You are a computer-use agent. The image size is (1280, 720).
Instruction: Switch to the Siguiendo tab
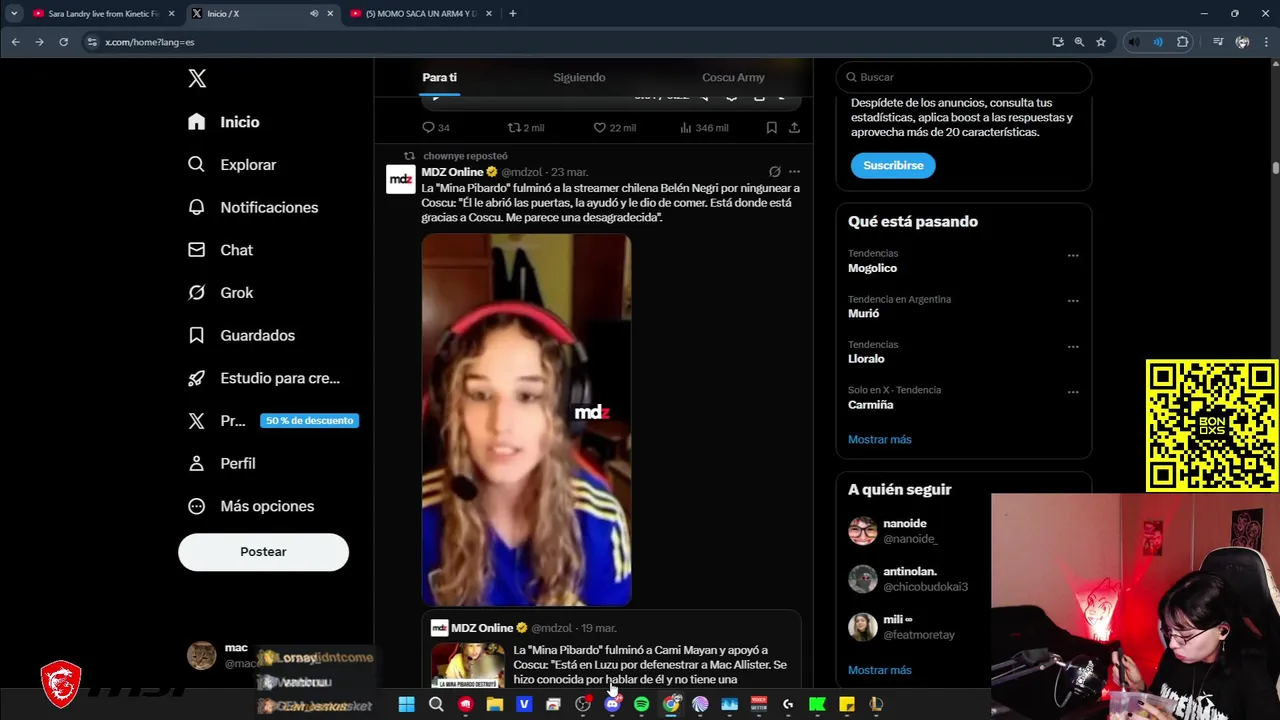[x=579, y=77]
